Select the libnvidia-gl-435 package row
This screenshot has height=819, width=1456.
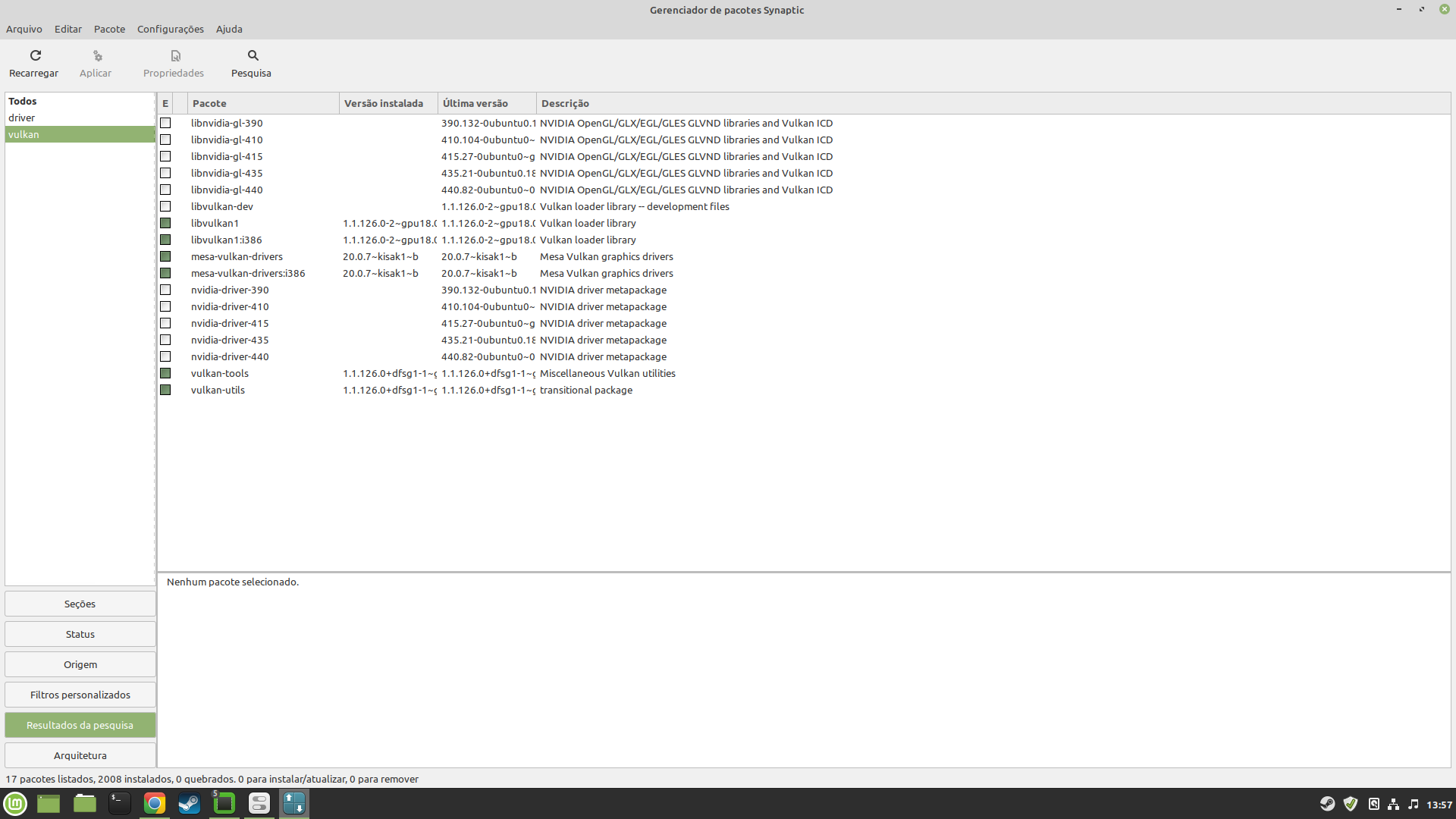(804, 173)
